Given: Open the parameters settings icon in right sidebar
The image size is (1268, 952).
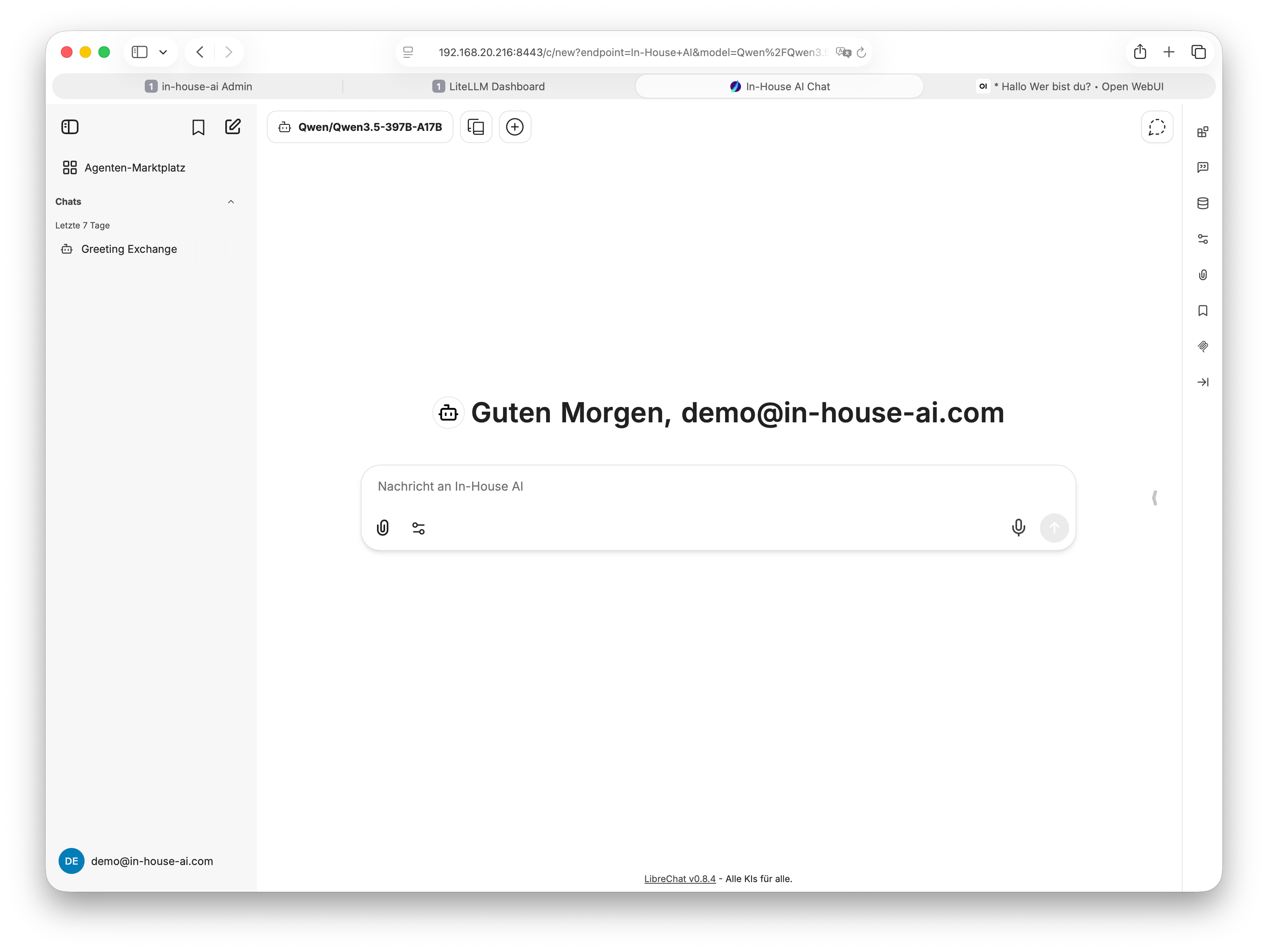Looking at the screenshot, I should [x=1203, y=239].
